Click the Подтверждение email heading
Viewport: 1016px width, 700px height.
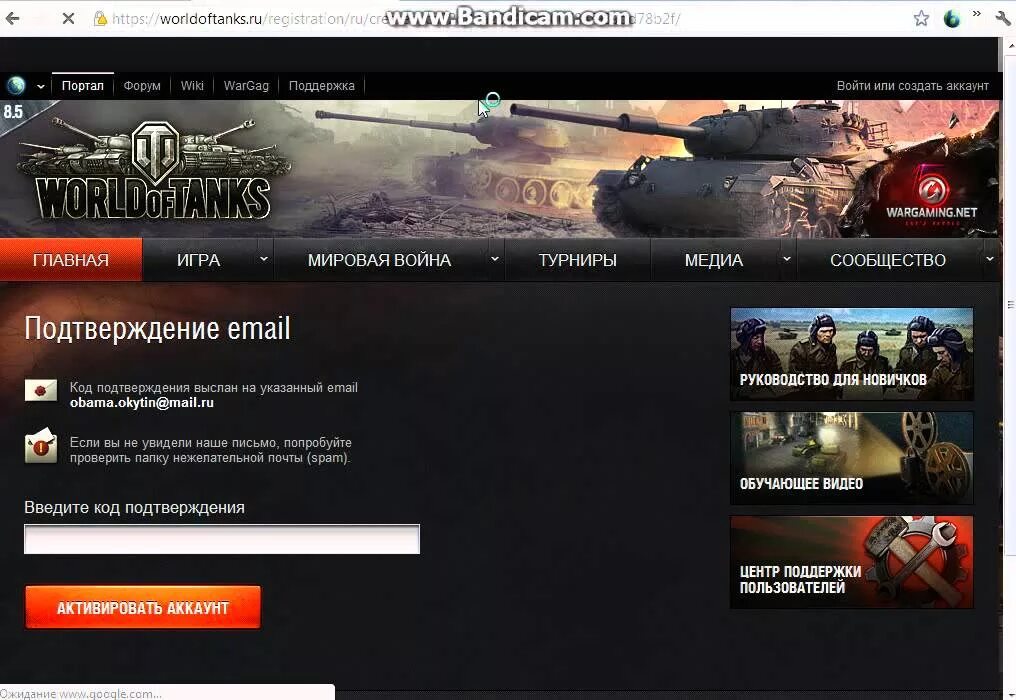click(x=157, y=328)
